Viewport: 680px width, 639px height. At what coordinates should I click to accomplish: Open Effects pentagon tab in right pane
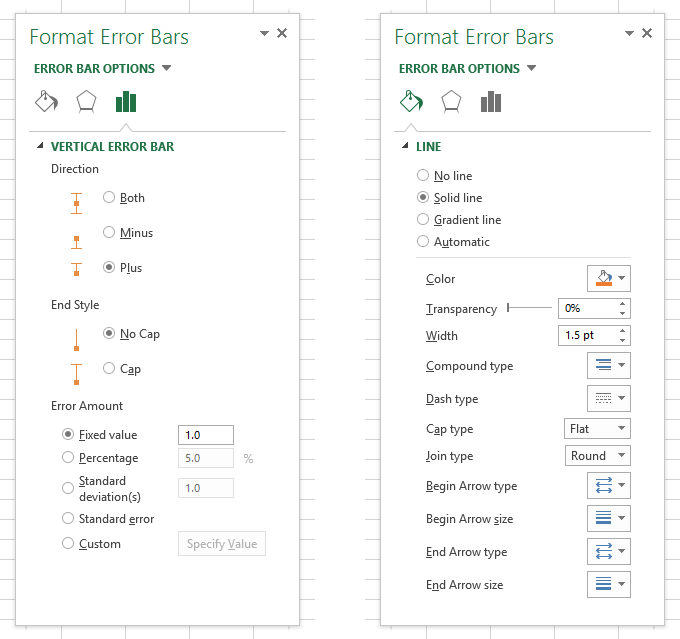pyautogui.click(x=451, y=102)
